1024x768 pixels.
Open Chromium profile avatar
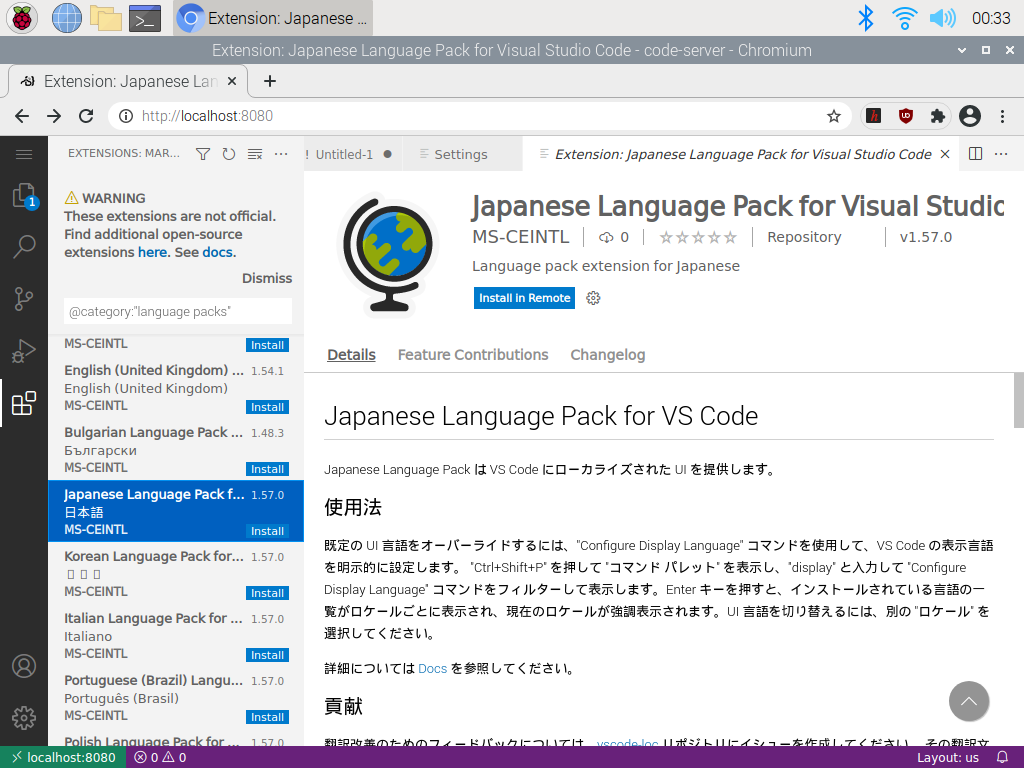(x=970, y=116)
